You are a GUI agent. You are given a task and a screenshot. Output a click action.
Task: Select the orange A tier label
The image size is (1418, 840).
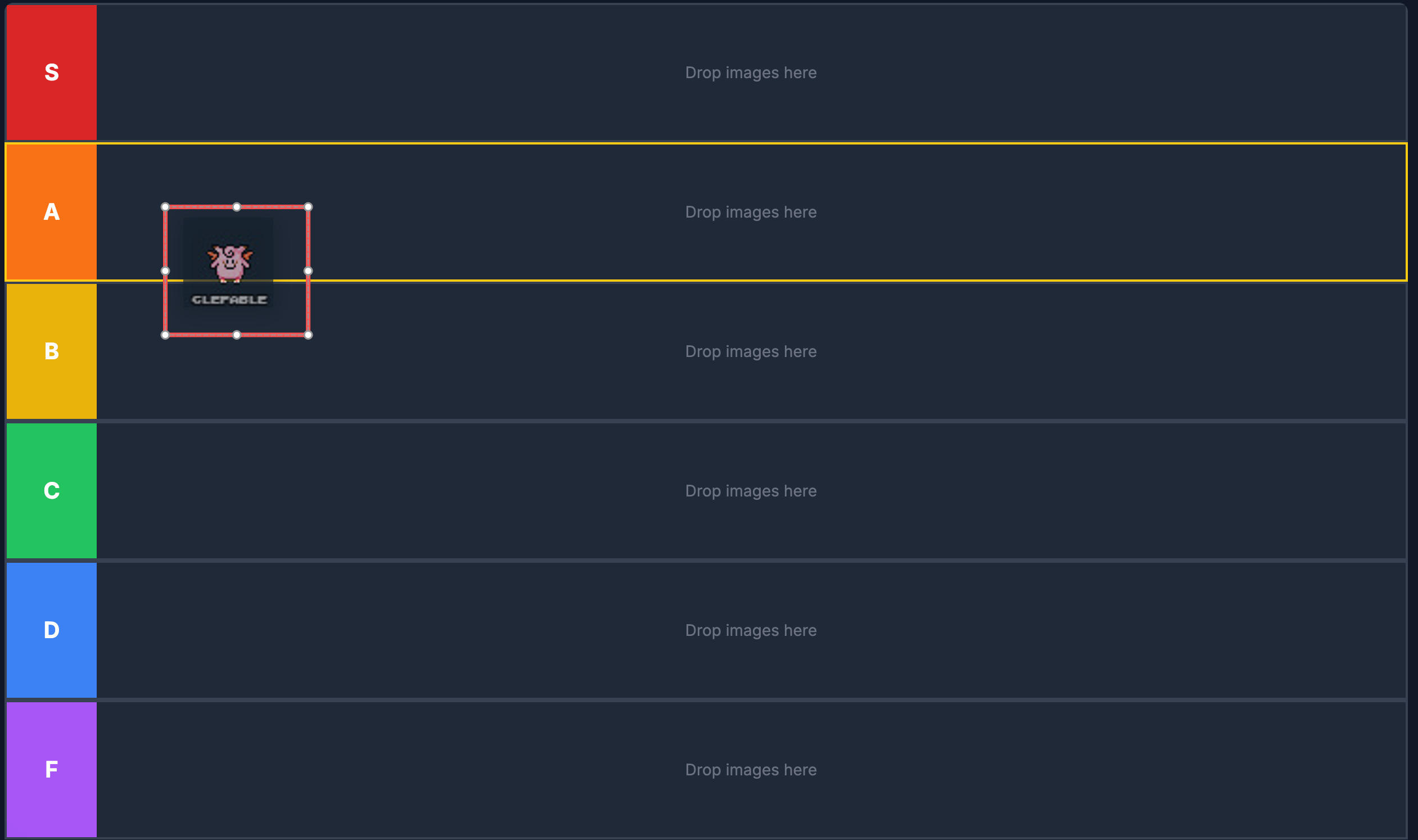[x=52, y=212]
